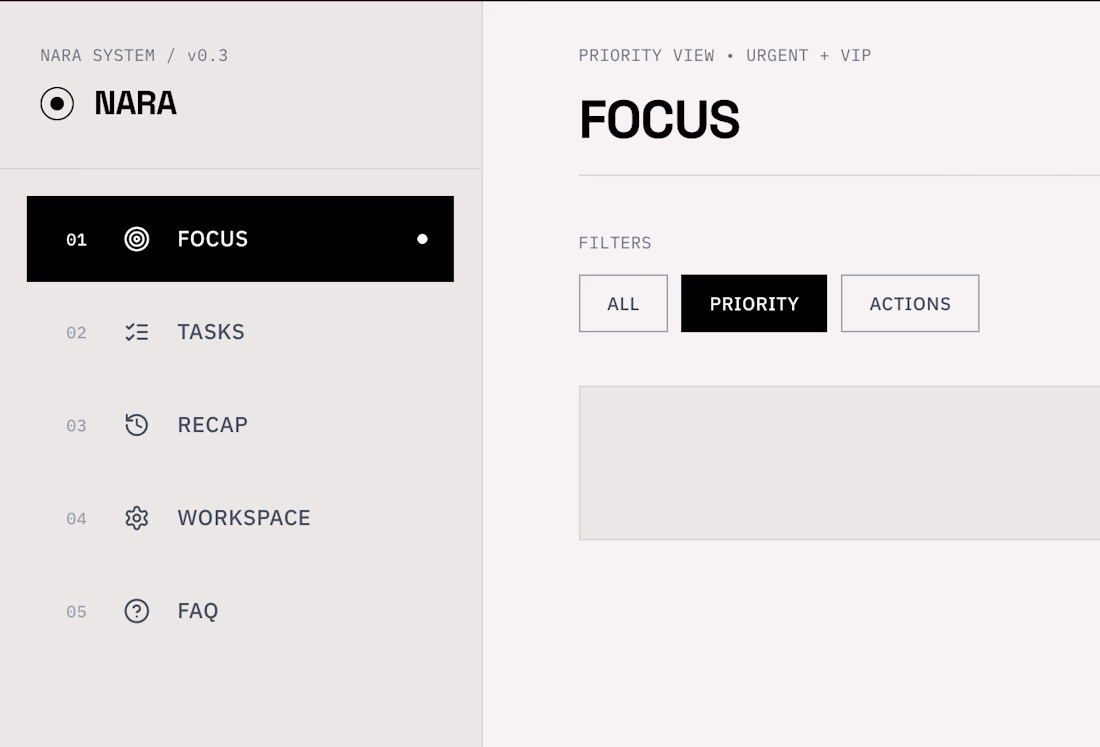1100x747 pixels.
Task: Click the Workspace gear icon
Action: pyautogui.click(x=137, y=518)
